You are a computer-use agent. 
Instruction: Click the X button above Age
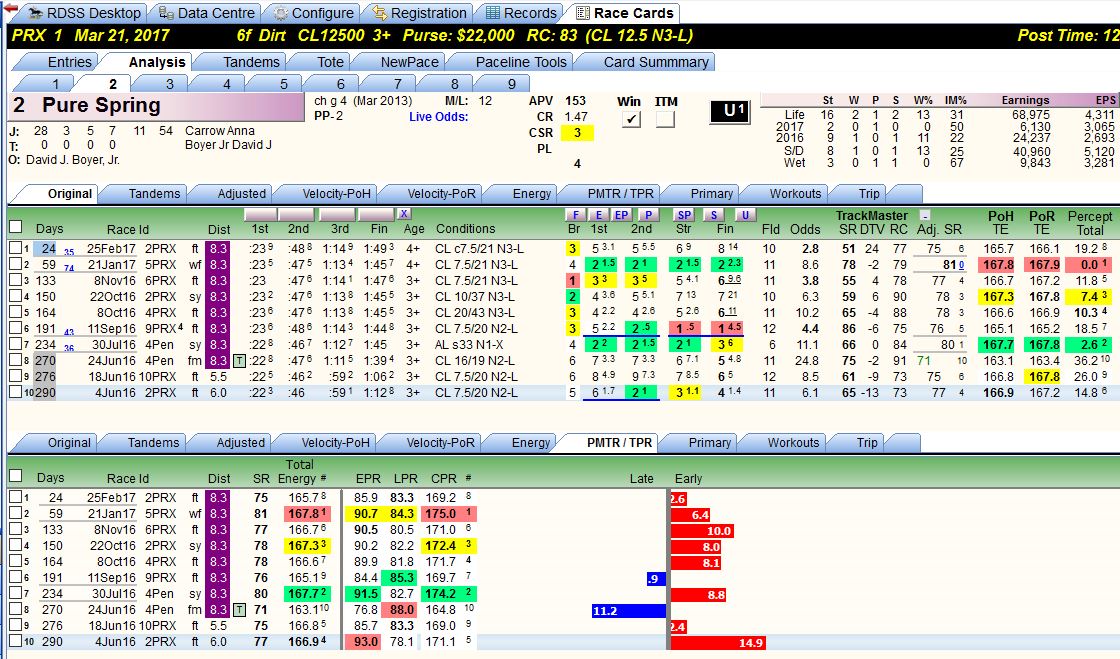click(x=404, y=213)
